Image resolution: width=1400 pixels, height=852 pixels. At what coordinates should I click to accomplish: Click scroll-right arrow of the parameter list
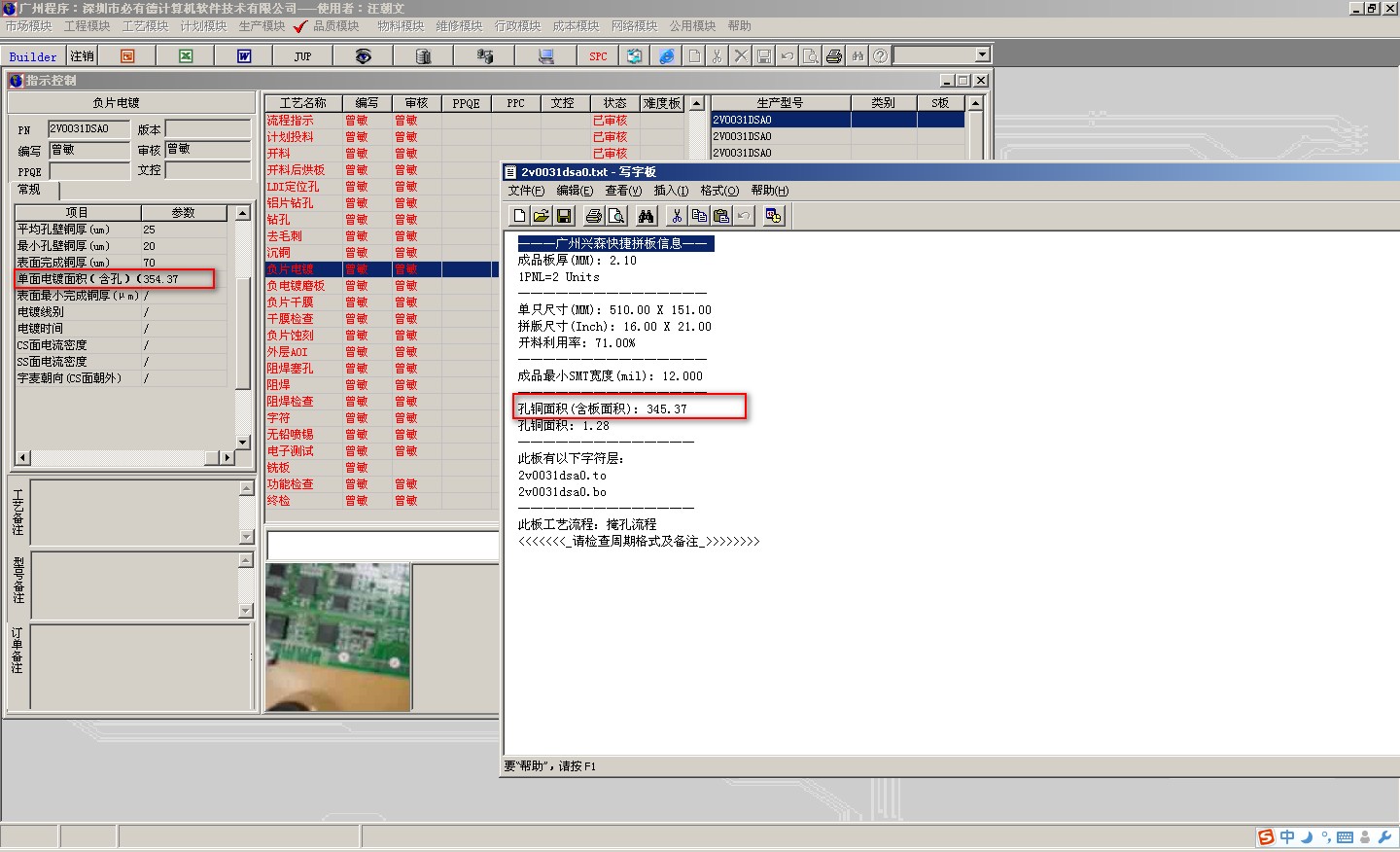(227, 457)
